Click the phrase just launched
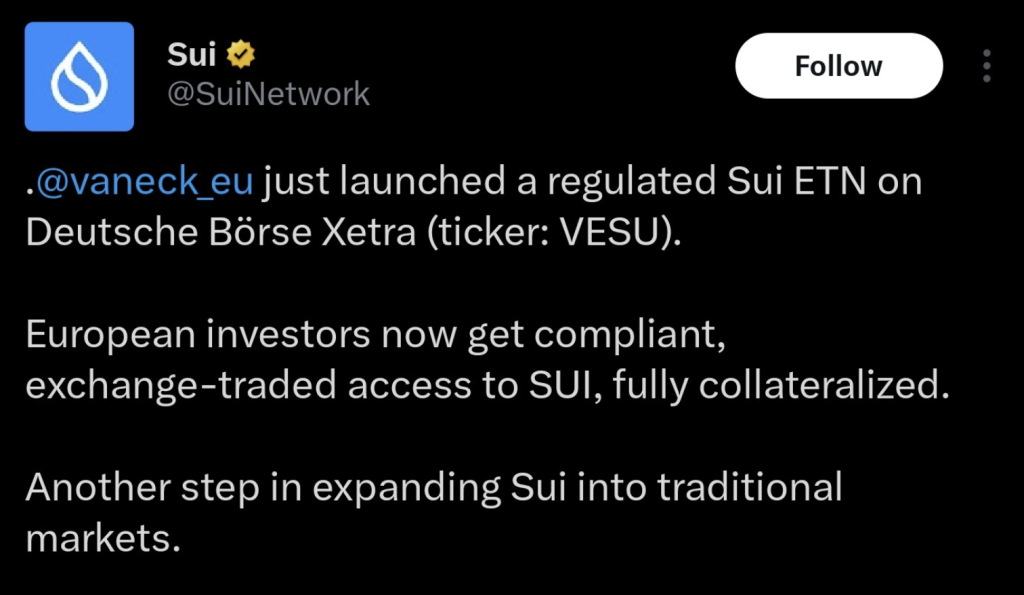The height and width of the screenshot is (595, 1024). 357,183
